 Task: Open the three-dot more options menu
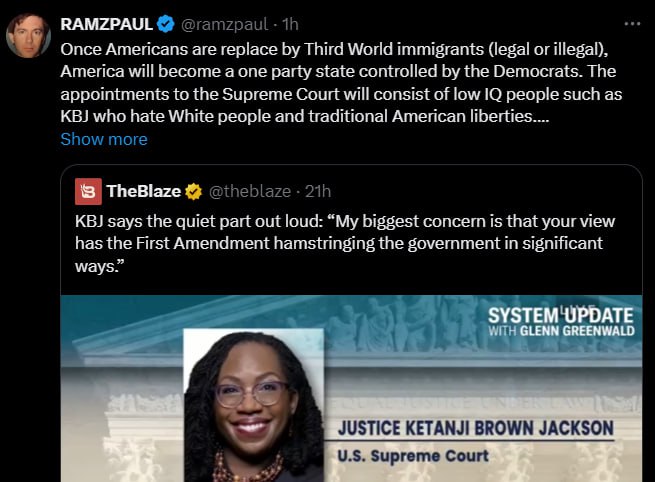point(632,24)
